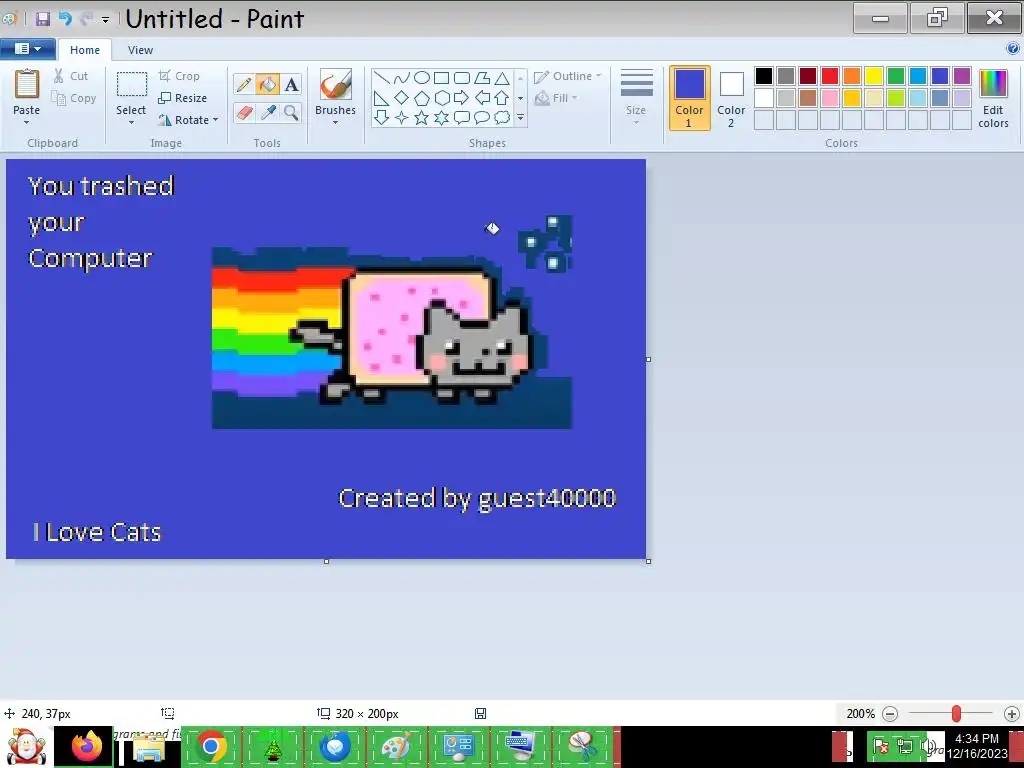Switch to the Home ribbon tab
Screen dimensions: 1024x768
coord(85,50)
